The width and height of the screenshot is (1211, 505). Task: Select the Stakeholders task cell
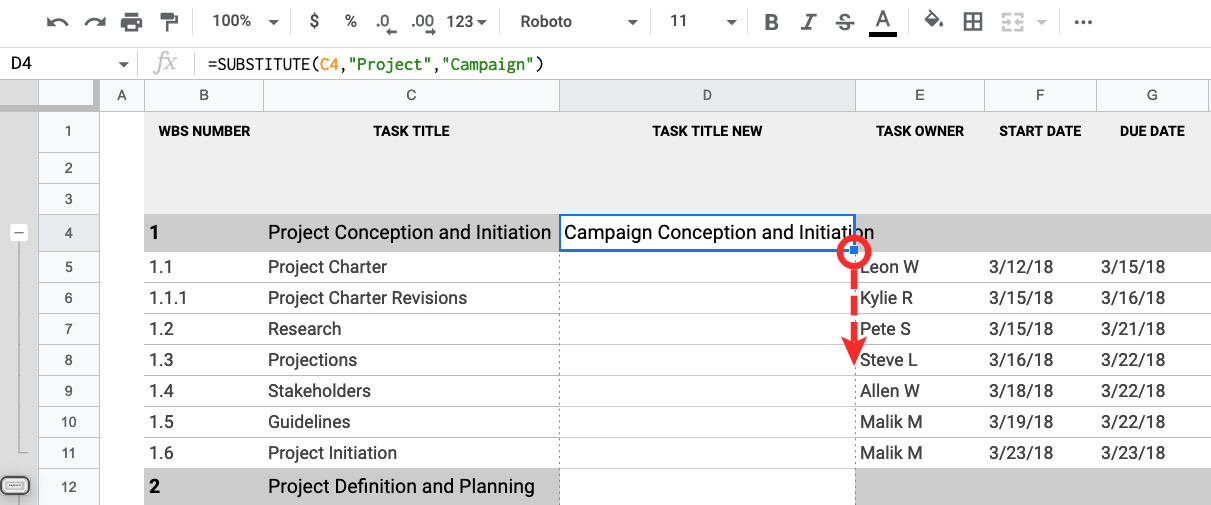tap(411, 391)
